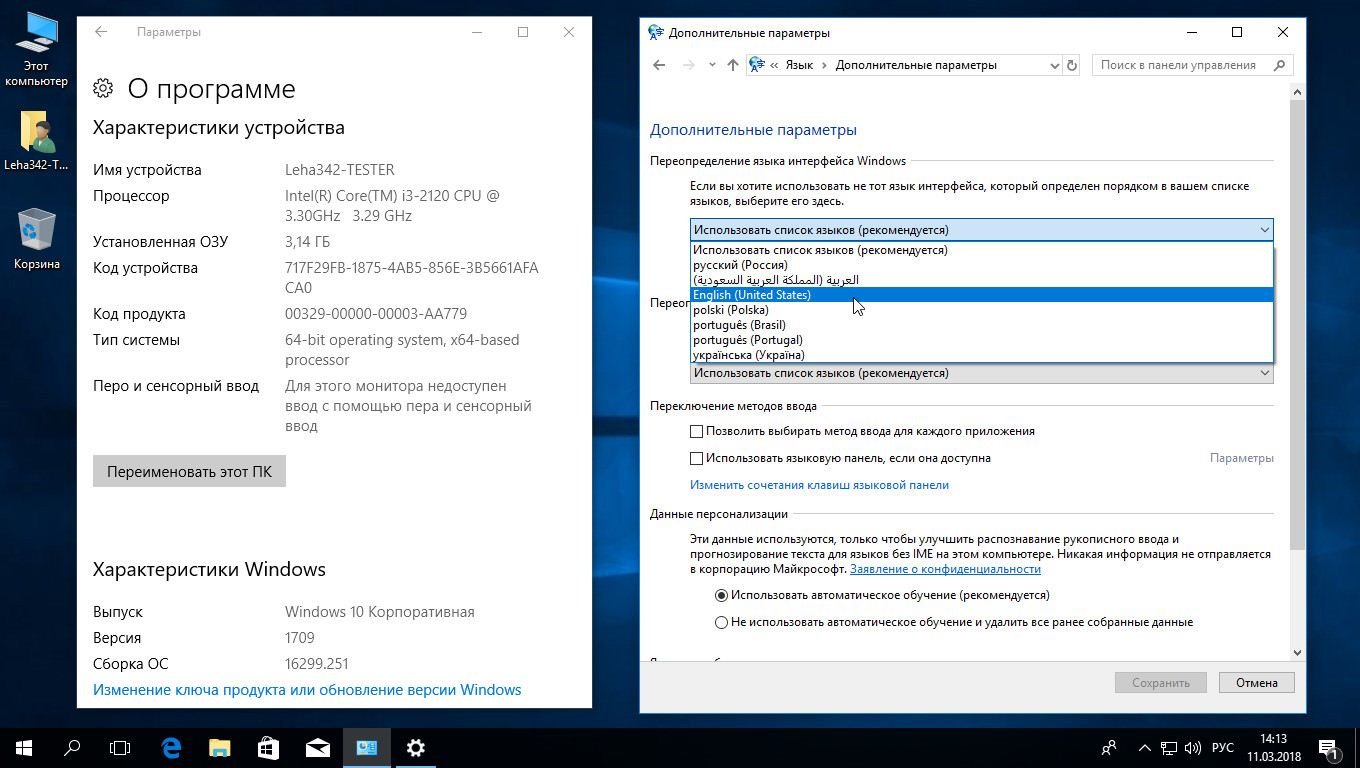Click the up-arrow navigation icon in Control Panel
Screen dimensions: 1360x768
(732, 65)
